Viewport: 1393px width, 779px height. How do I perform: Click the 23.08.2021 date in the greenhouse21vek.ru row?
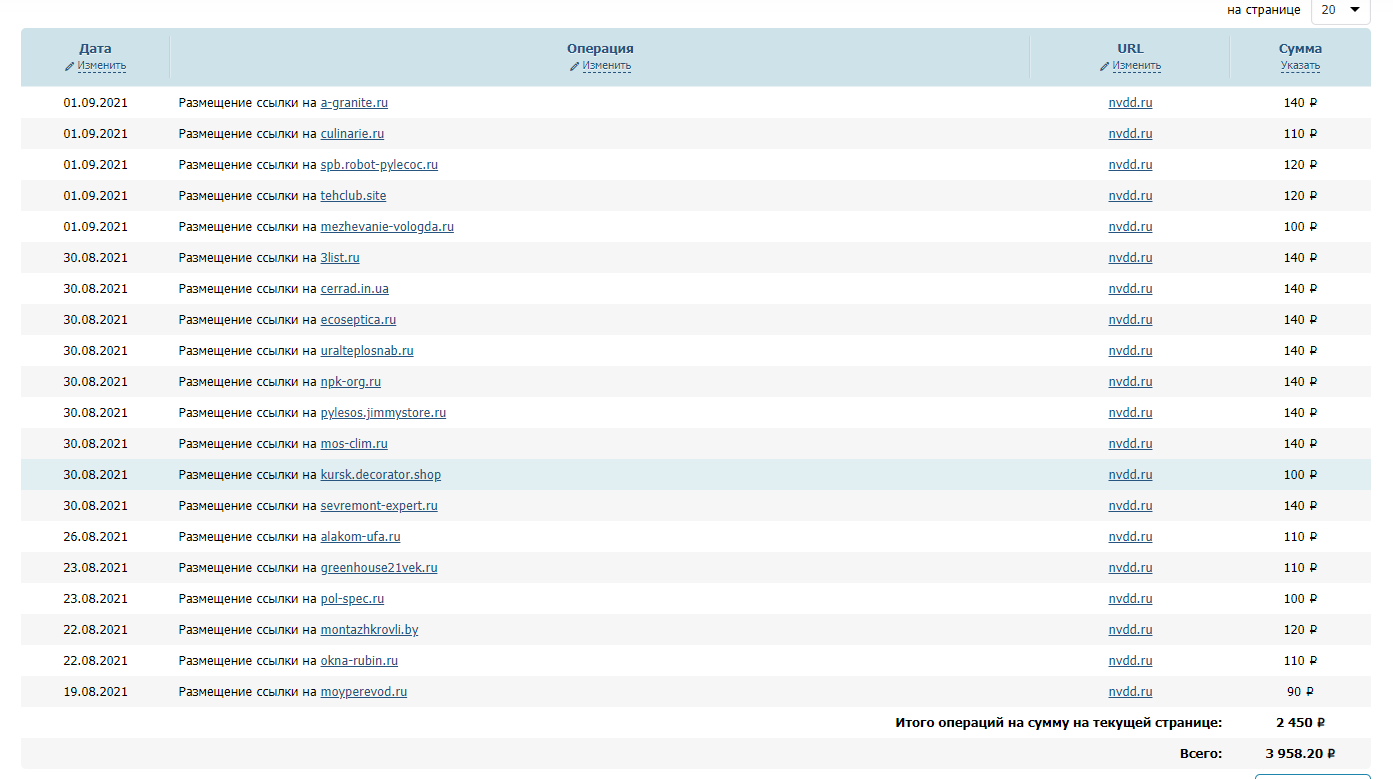click(95, 568)
